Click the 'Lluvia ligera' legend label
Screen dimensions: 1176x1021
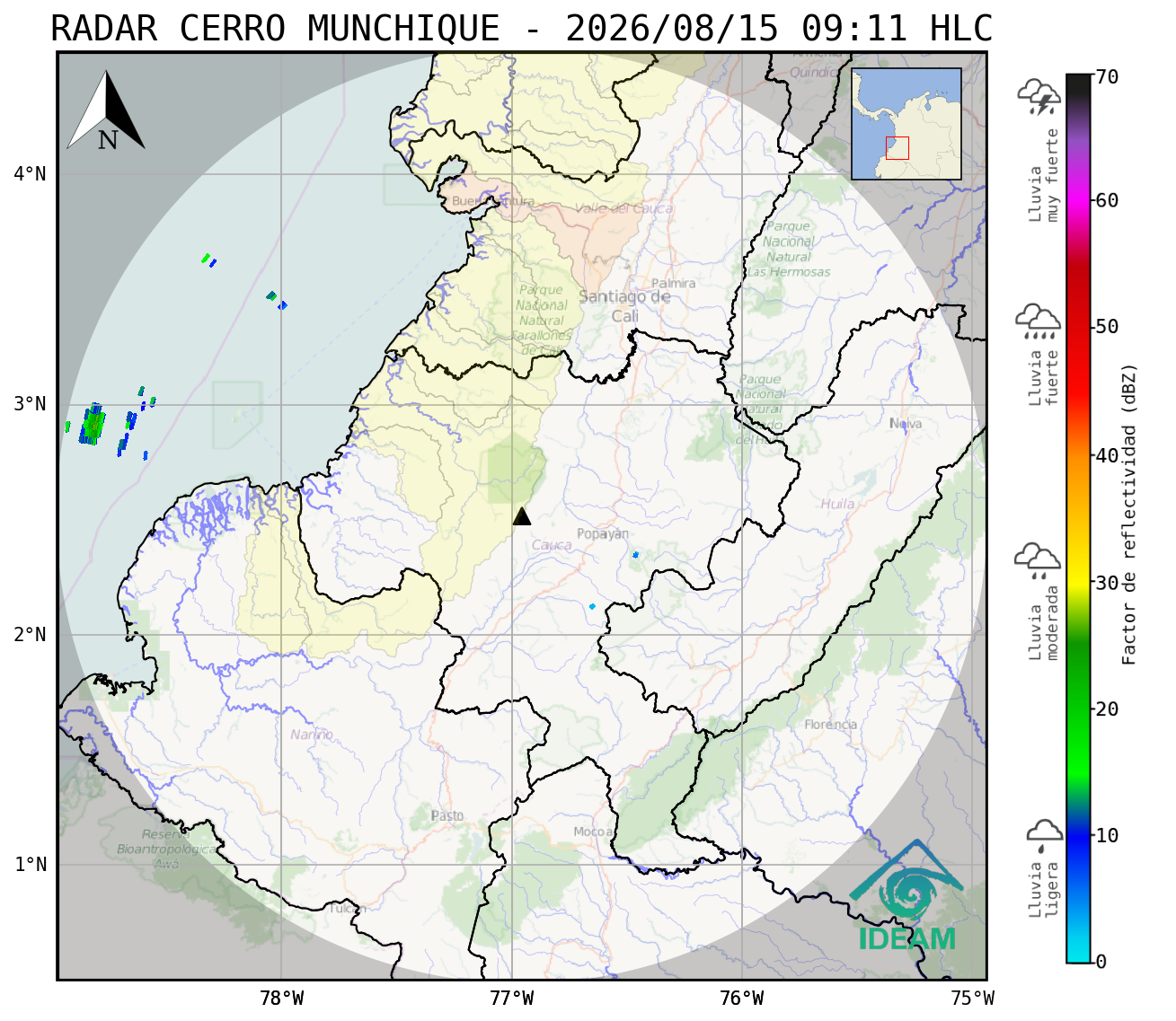pyautogui.click(x=1044, y=890)
